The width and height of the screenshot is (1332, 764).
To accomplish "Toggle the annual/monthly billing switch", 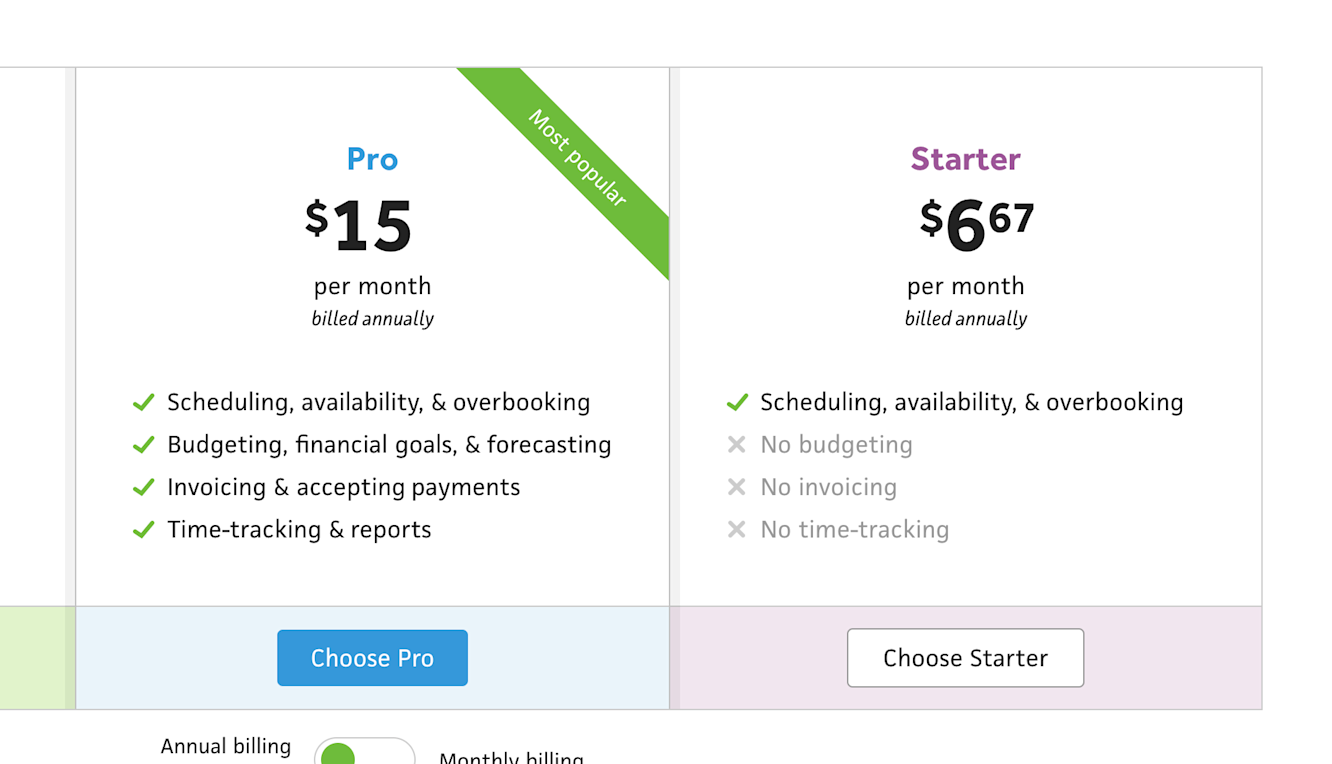I will (364, 752).
